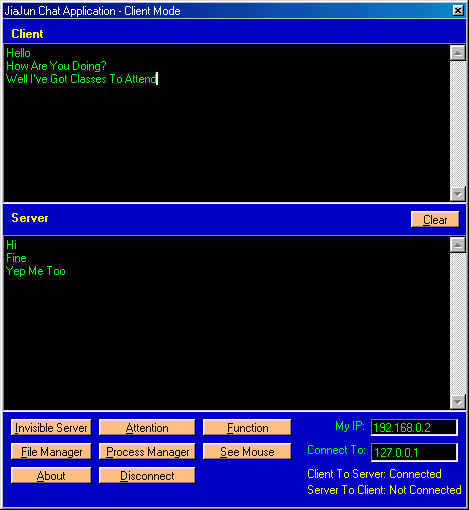Click up arrow of Client pane scrollbar
This screenshot has width=469, height=510.
(458, 53)
